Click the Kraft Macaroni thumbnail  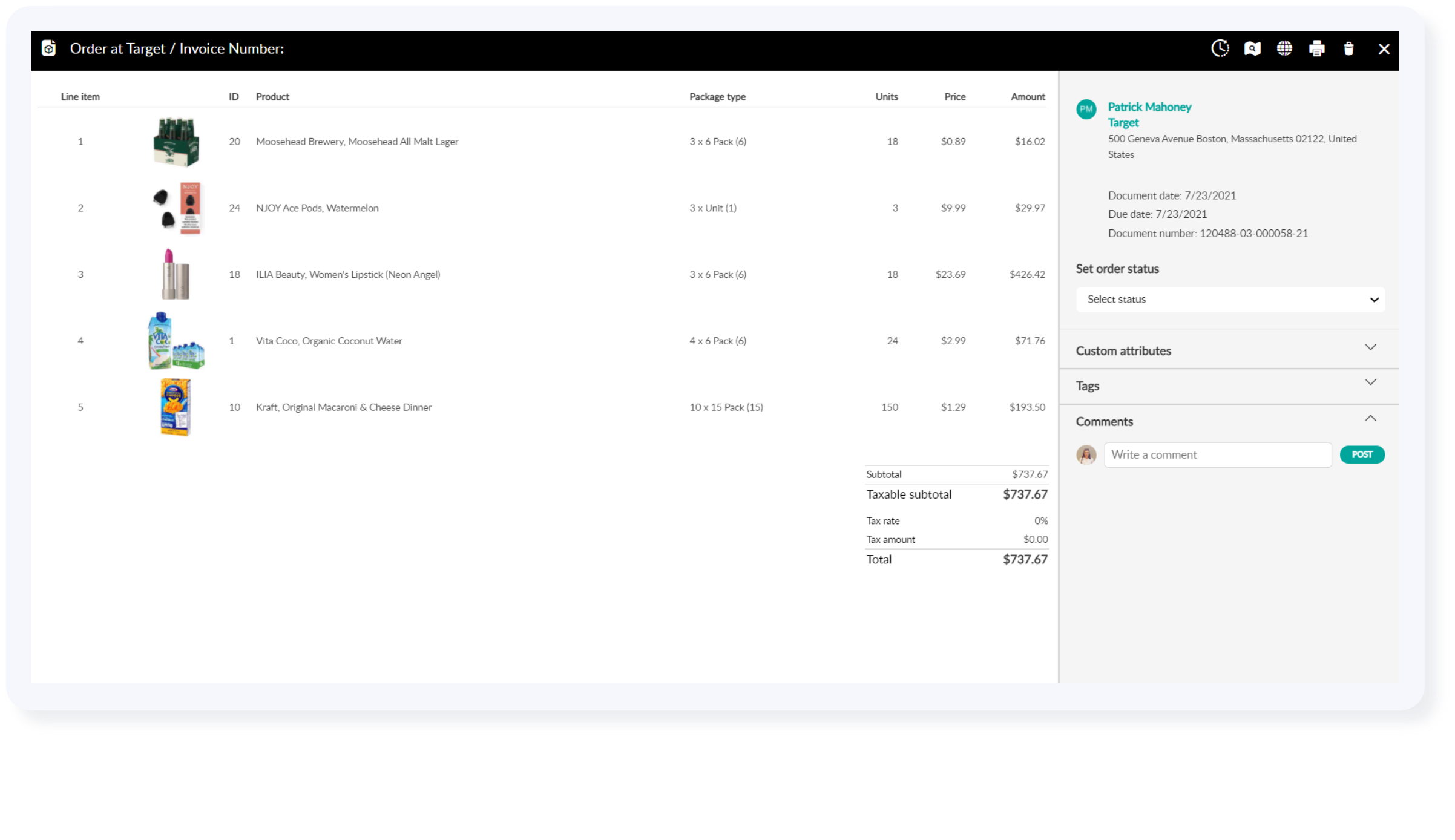pos(176,407)
